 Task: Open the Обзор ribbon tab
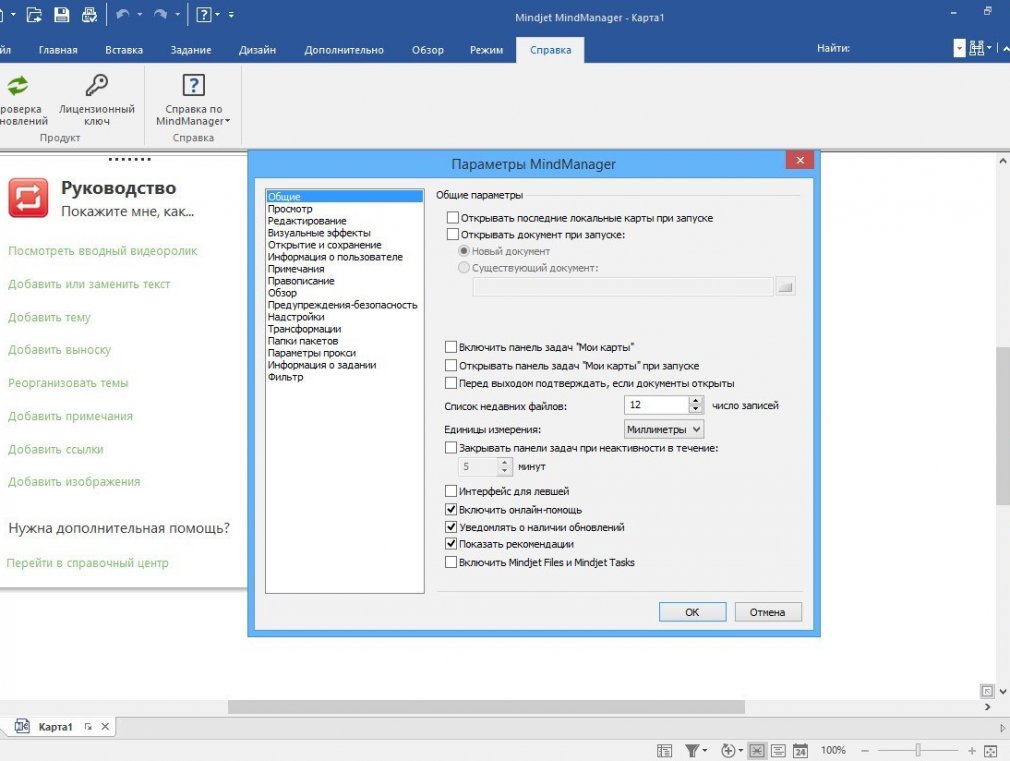coord(428,50)
